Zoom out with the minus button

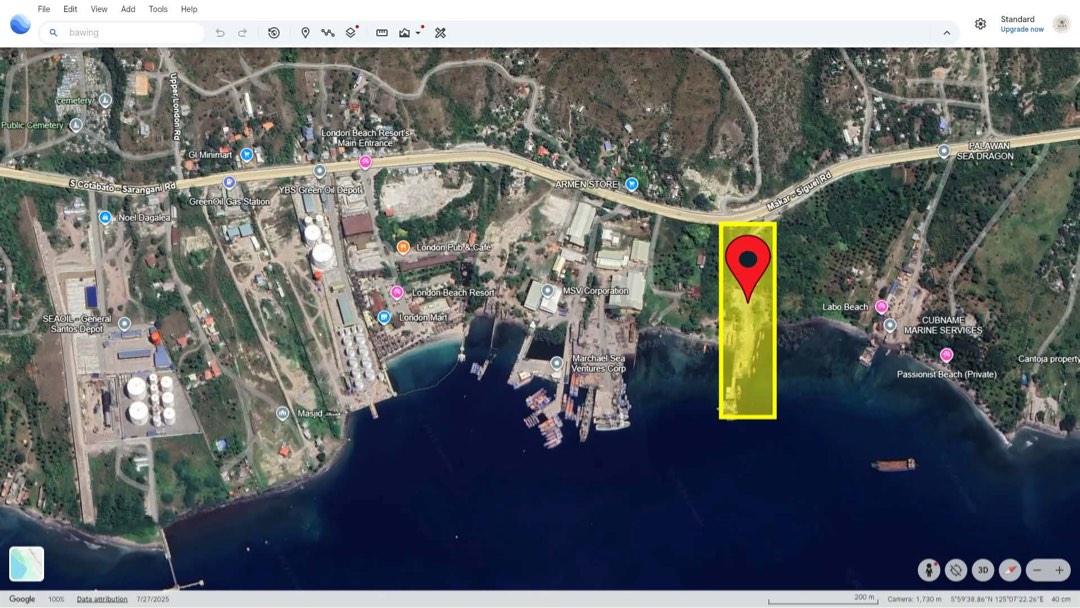click(x=1037, y=569)
